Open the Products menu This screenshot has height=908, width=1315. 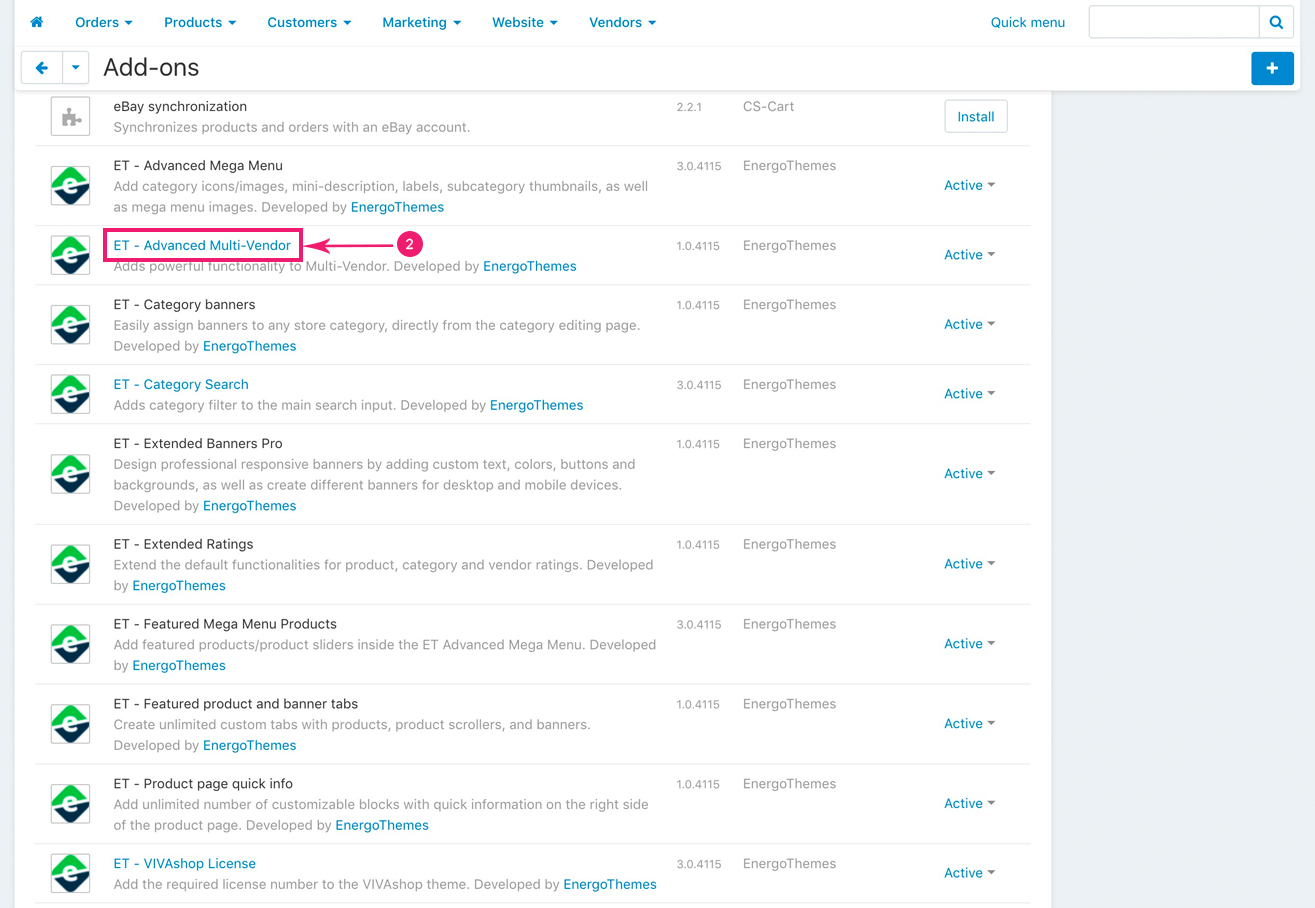pos(200,22)
